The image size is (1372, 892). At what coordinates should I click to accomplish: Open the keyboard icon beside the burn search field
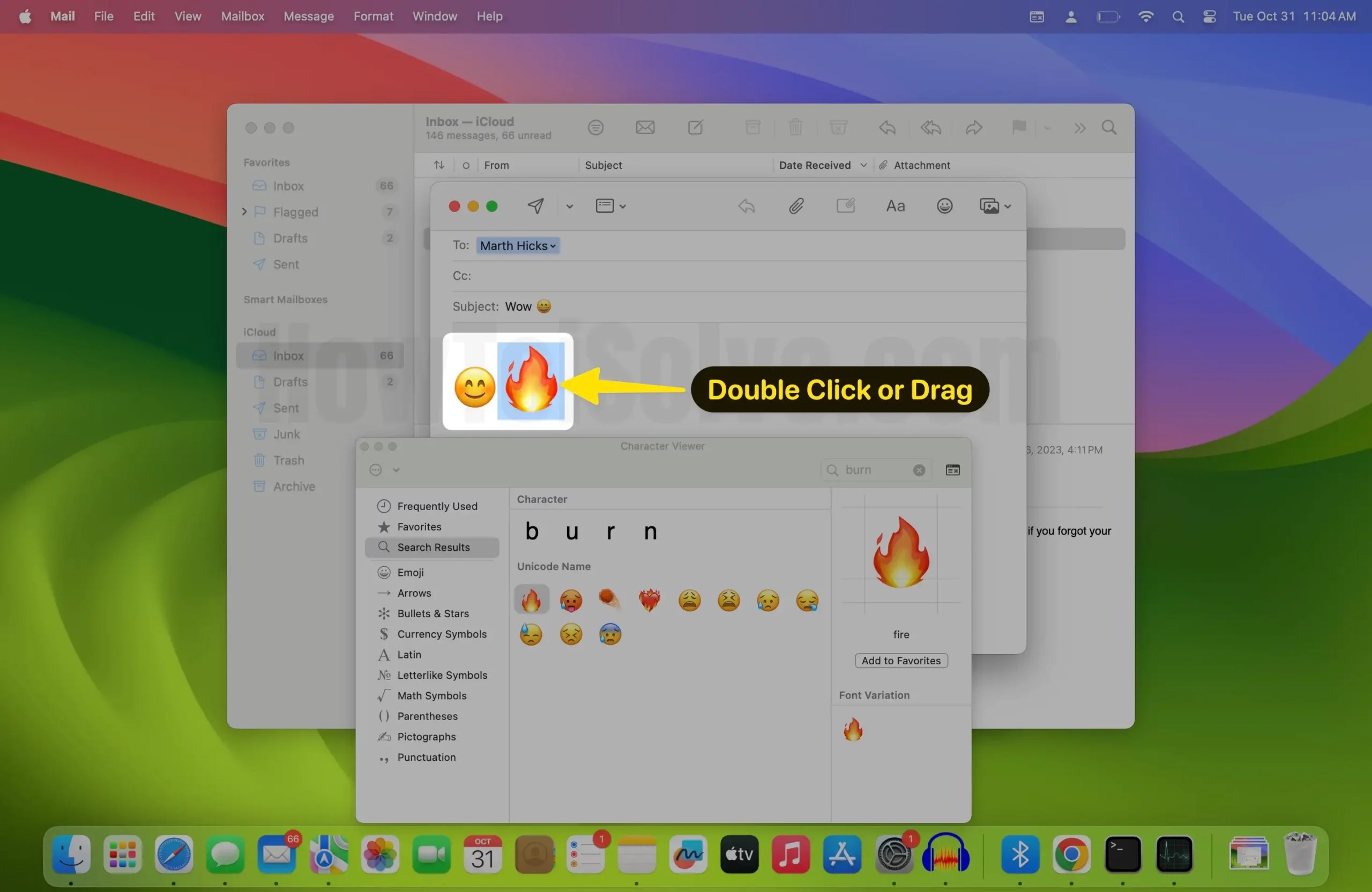point(952,470)
